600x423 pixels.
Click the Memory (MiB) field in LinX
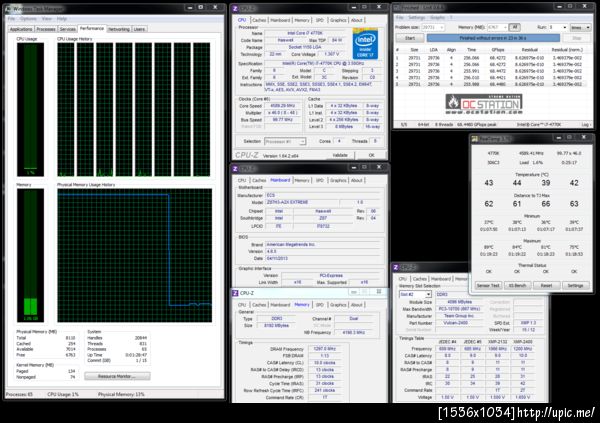click(497, 28)
